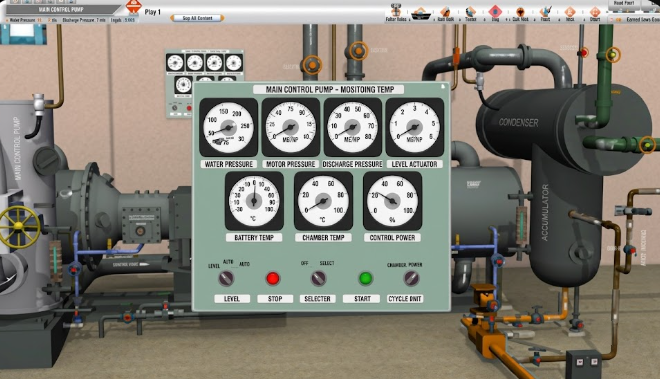
Task: Click the LEVEL ACTUATOR gauge dial
Action: (x=415, y=128)
